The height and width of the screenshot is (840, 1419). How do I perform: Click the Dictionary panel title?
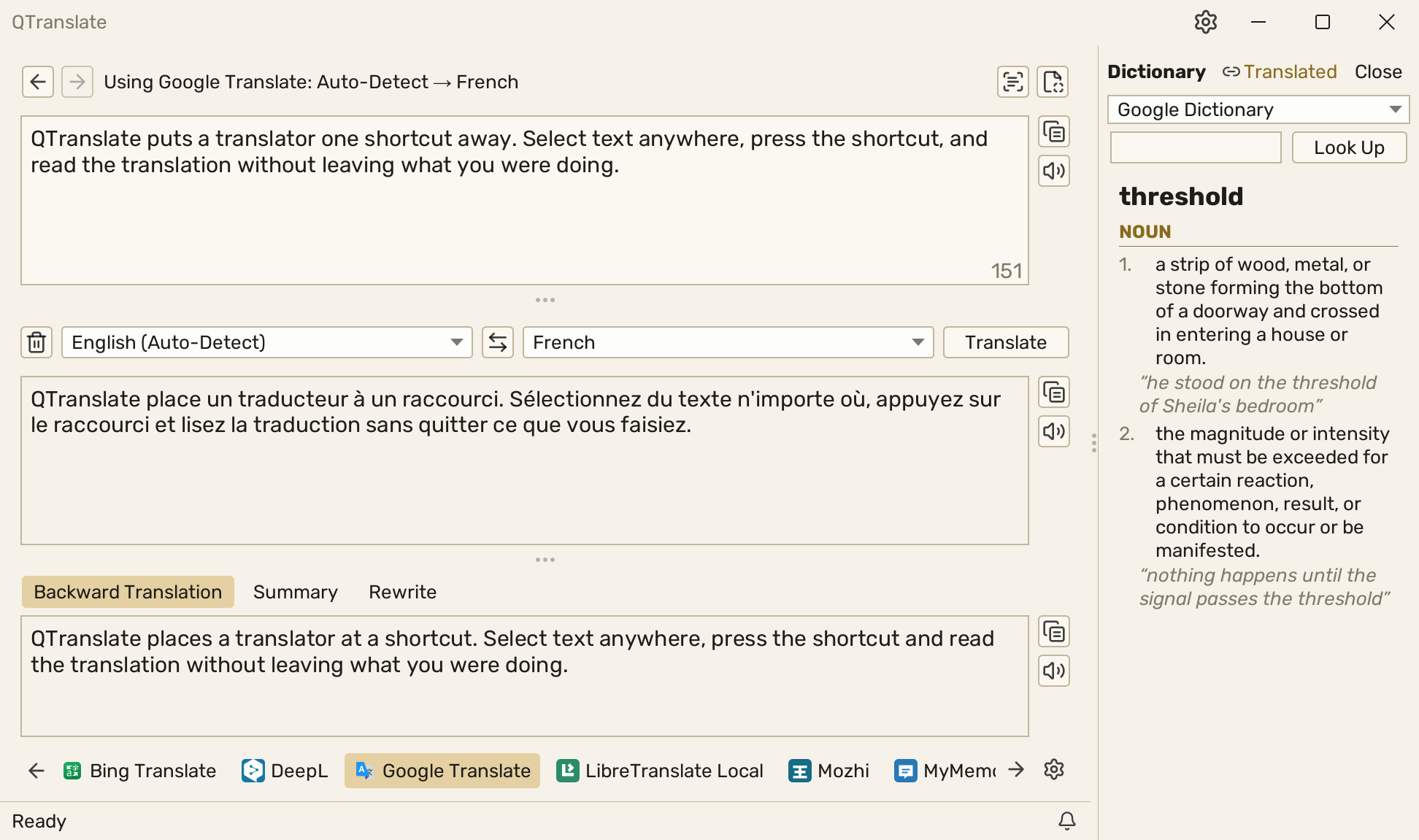1157,72
